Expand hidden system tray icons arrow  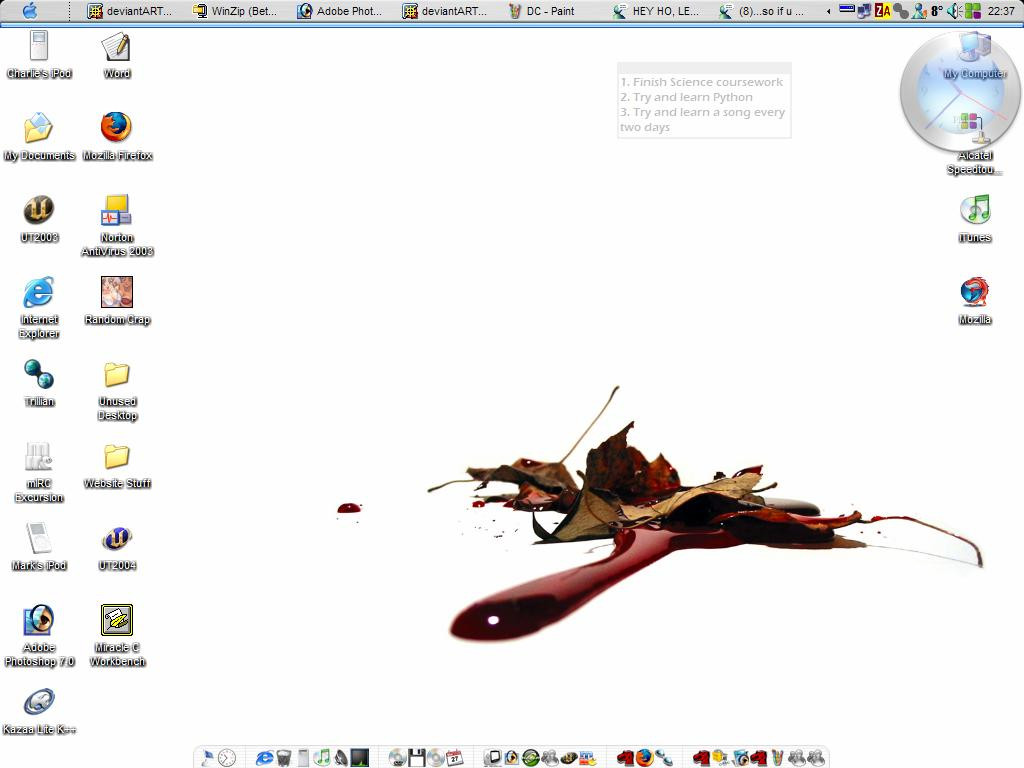[x=828, y=11]
